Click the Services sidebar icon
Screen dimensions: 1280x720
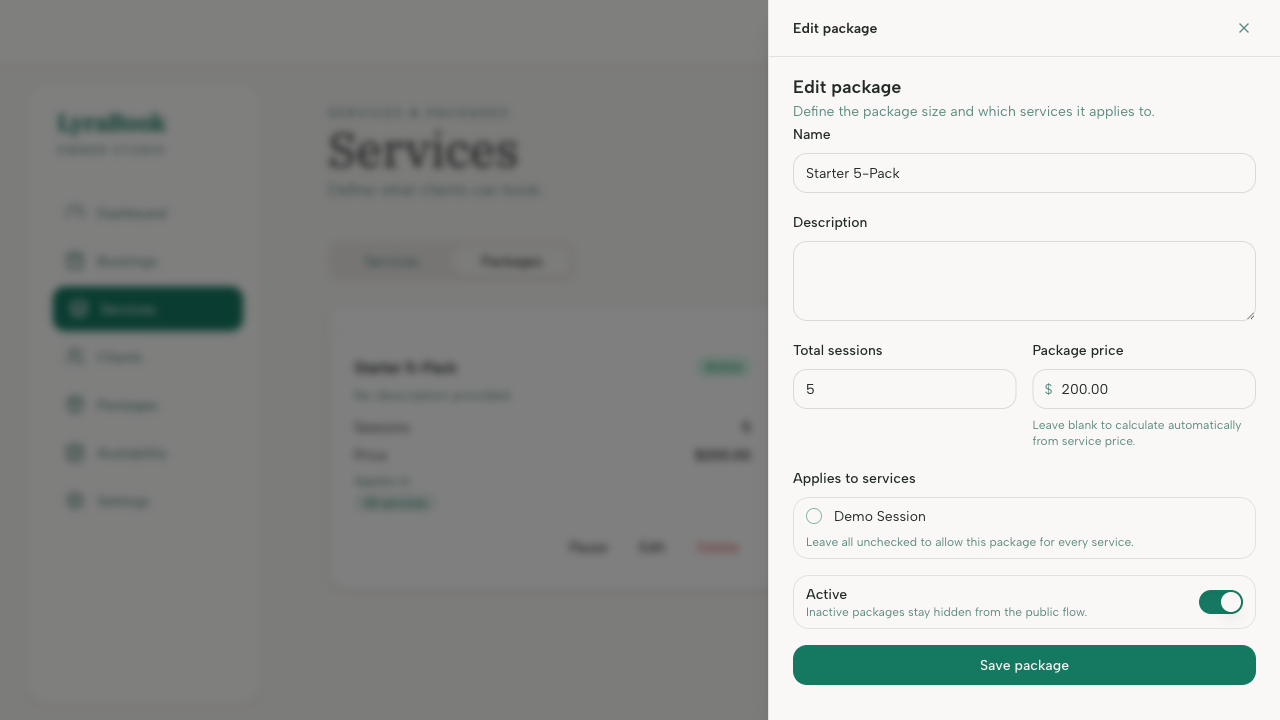[78, 309]
